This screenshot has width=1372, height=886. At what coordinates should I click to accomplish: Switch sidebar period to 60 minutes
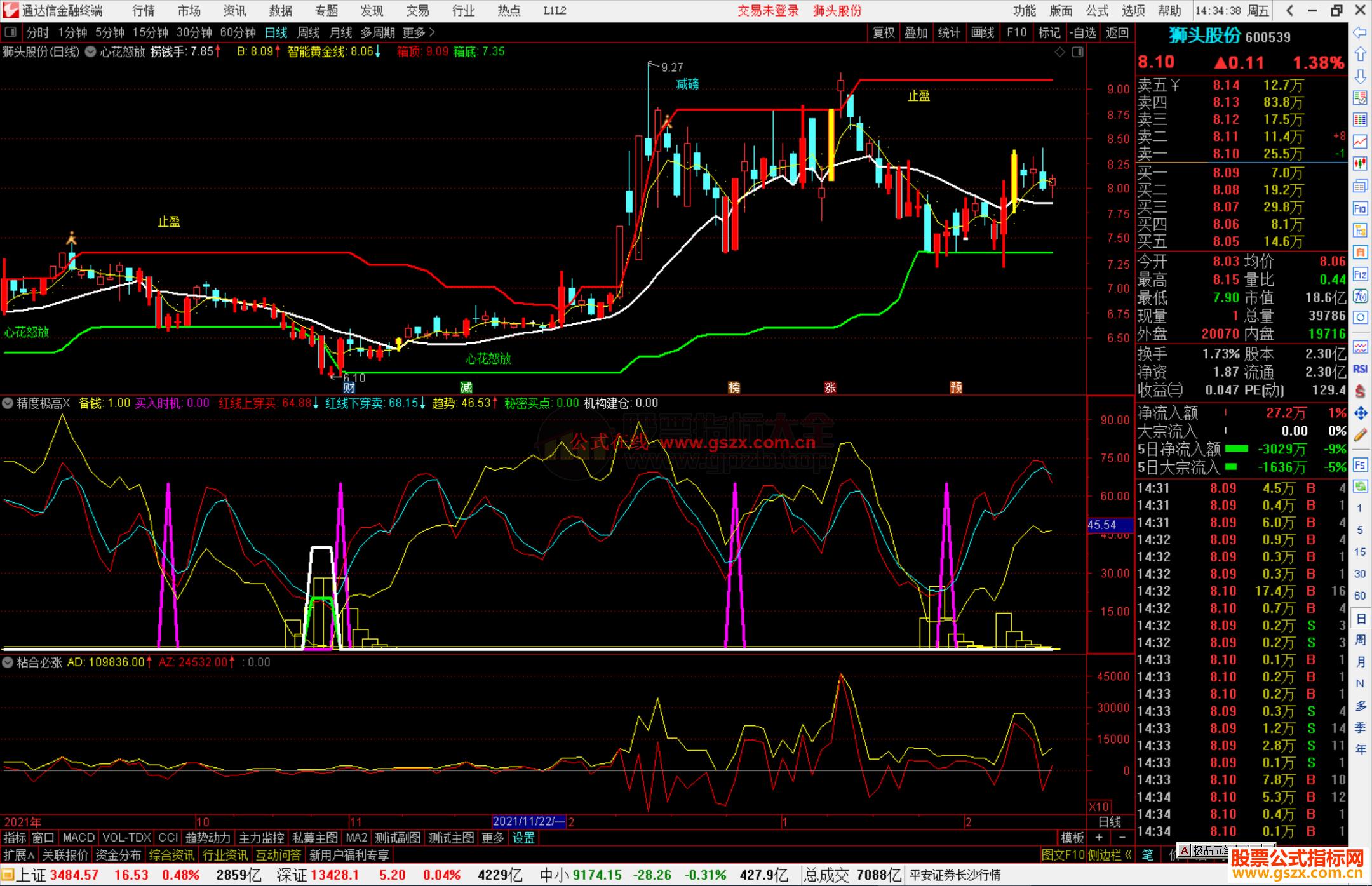coord(1360,596)
